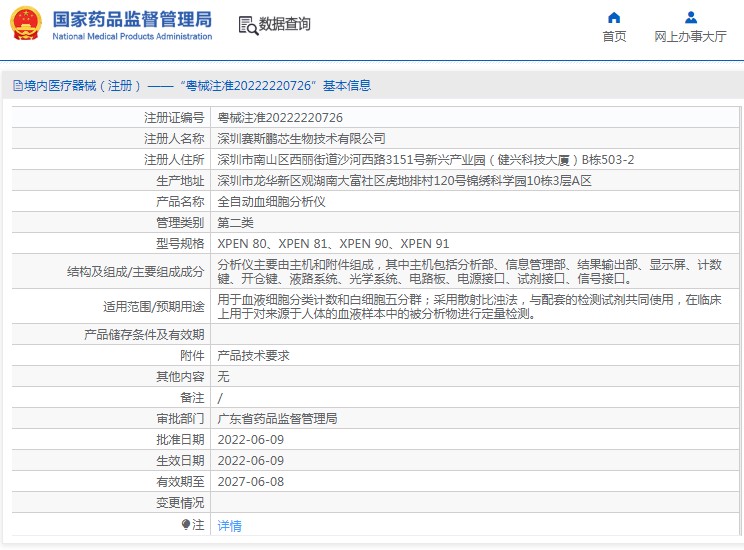Click the bullet icon beside 注
This screenshot has height=550, width=744.
coord(185,524)
